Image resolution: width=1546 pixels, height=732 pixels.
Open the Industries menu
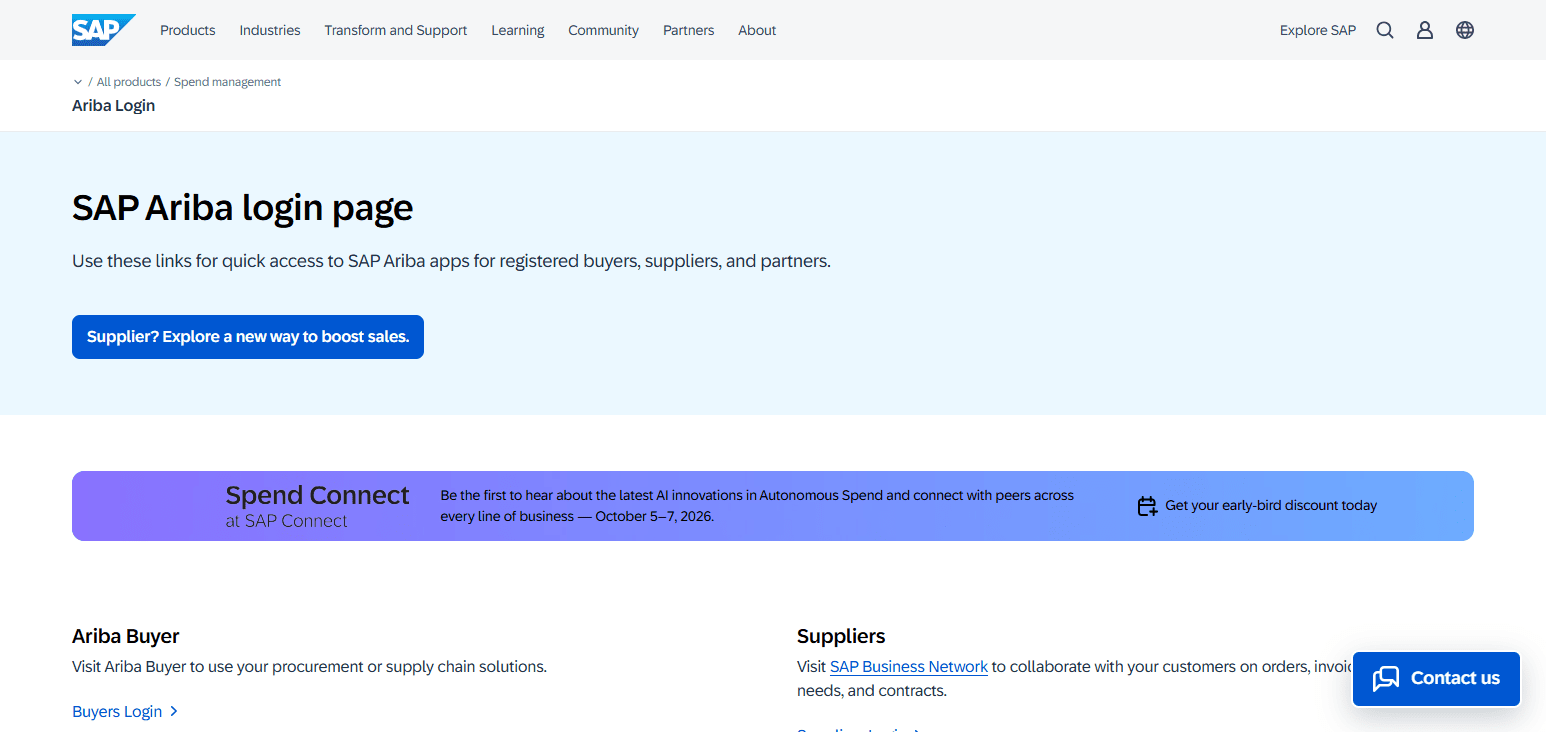point(270,30)
